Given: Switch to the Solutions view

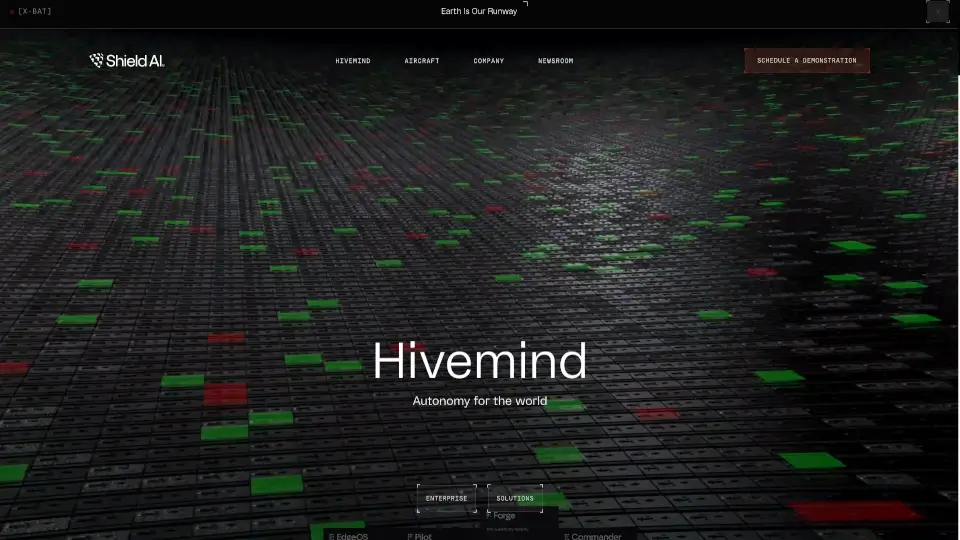Looking at the screenshot, I should click(x=515, y=498).
